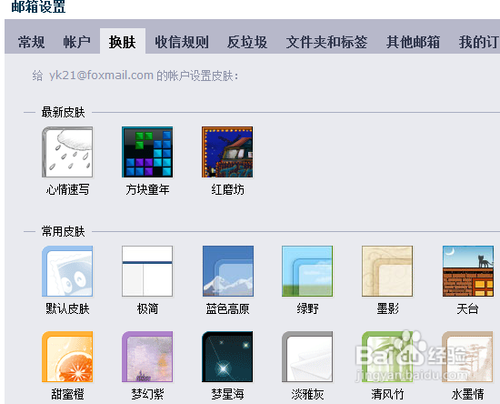Screen dimensions: 500x404
Task: Apply the 甜蜜橙 orange skin thumbnail
Action: (67, 357)
